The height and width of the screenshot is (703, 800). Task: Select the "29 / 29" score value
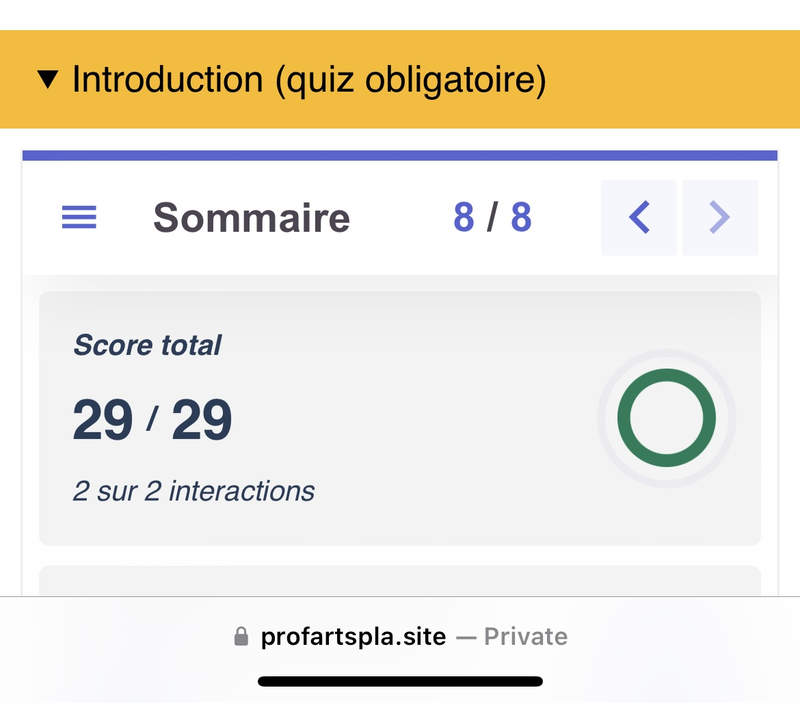[152, 419]
